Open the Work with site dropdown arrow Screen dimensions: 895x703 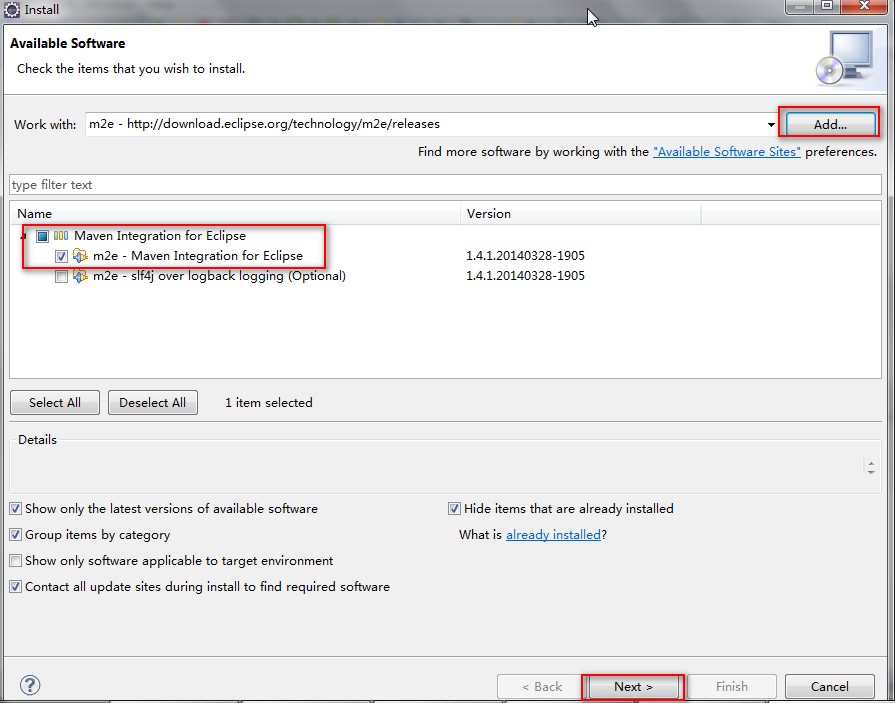click(x=771, y=124)
